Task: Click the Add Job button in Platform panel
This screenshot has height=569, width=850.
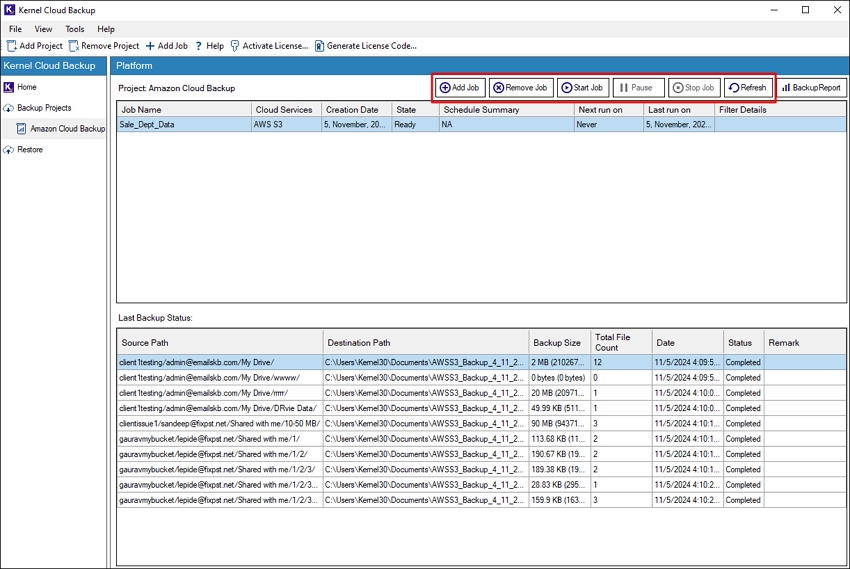Action: coord(460,88)
